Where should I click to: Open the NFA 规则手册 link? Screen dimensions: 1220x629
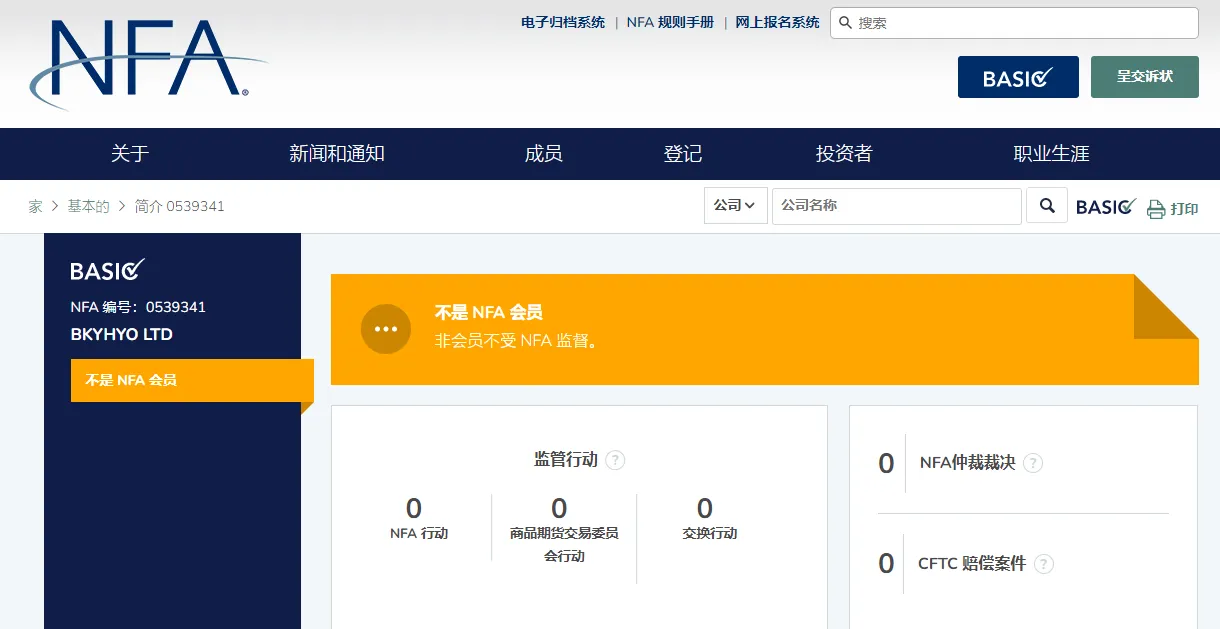670,22
